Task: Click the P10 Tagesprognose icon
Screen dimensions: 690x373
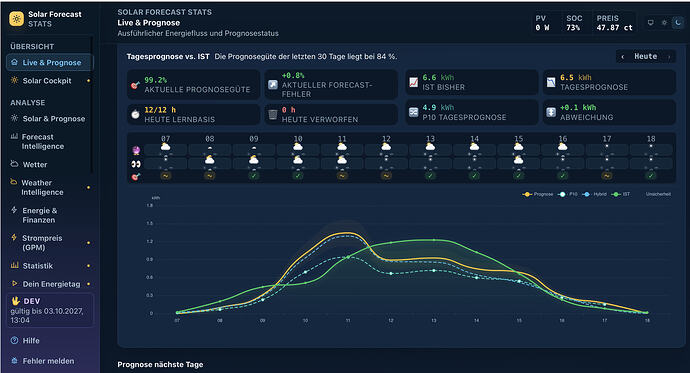Action: click(x=414, y=112)
